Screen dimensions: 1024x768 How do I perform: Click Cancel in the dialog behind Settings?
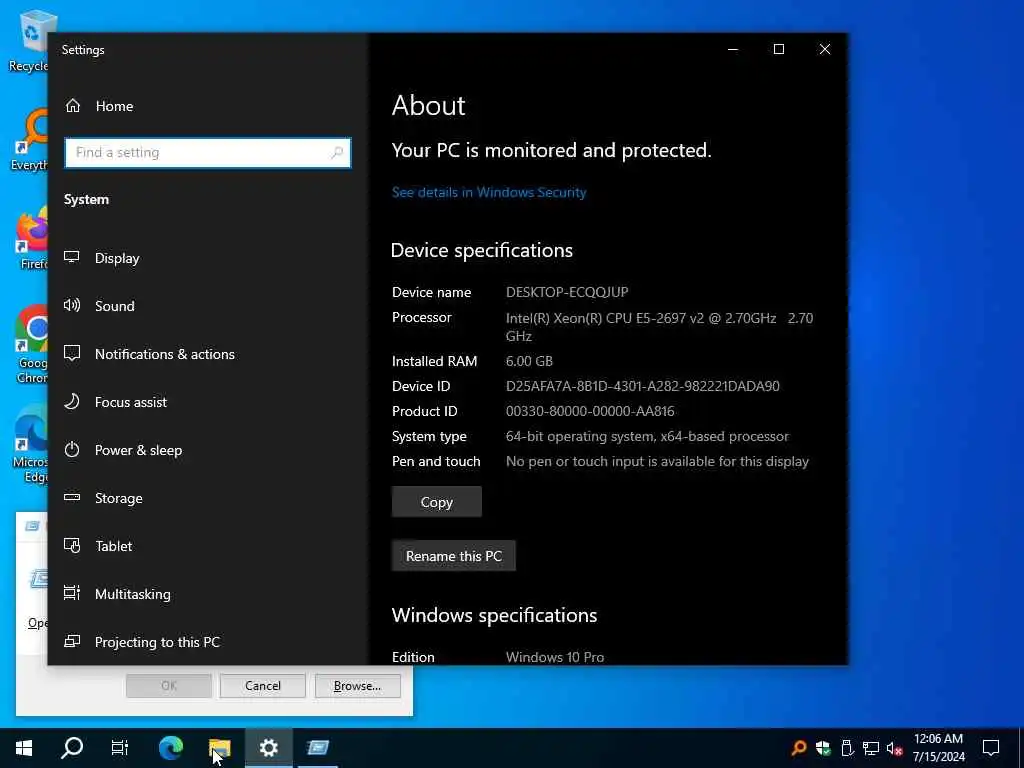pos(263,686)
